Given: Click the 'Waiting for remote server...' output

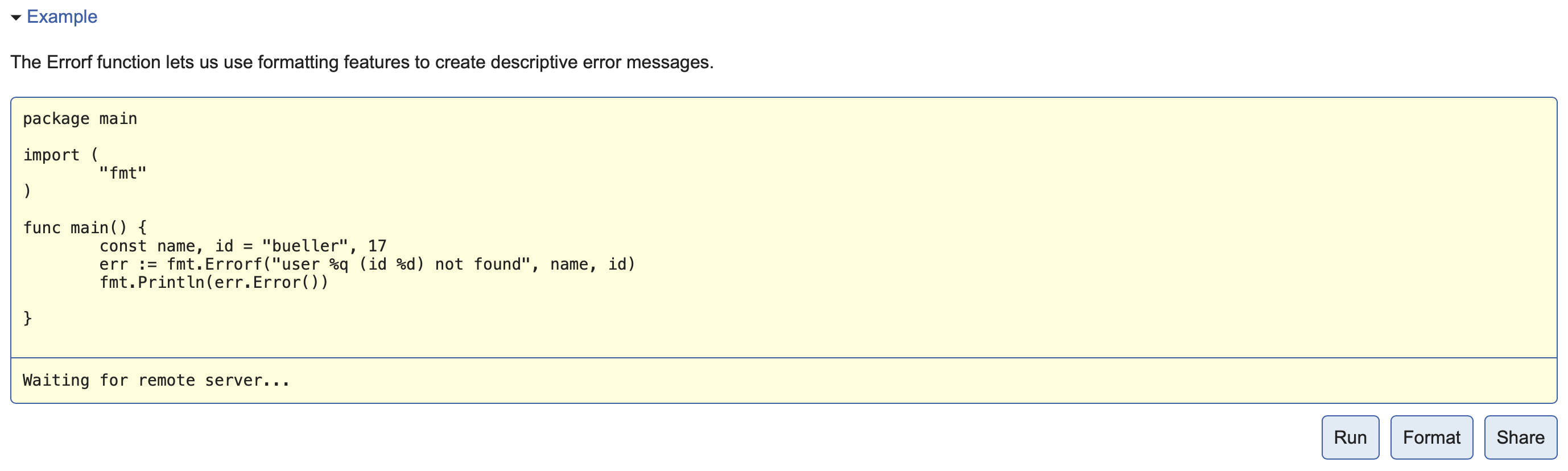Looking at the screenshot, I should [156, 381].
